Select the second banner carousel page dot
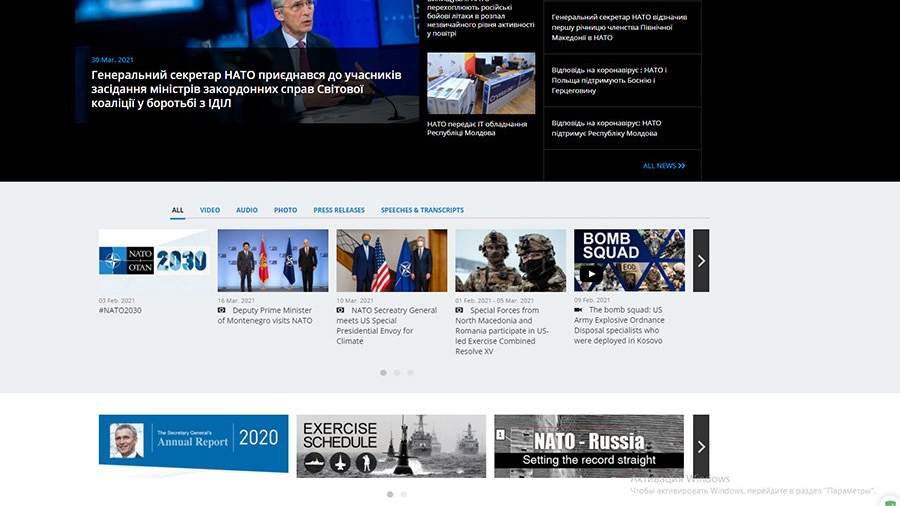The height and width of the screenshot is (506, 900). coord(404,495)
